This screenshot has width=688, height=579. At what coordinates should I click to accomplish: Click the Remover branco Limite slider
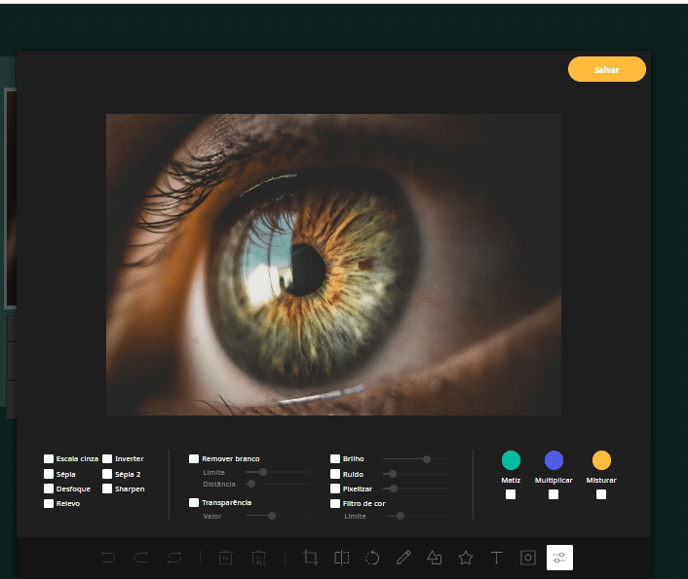click(263, 472)
